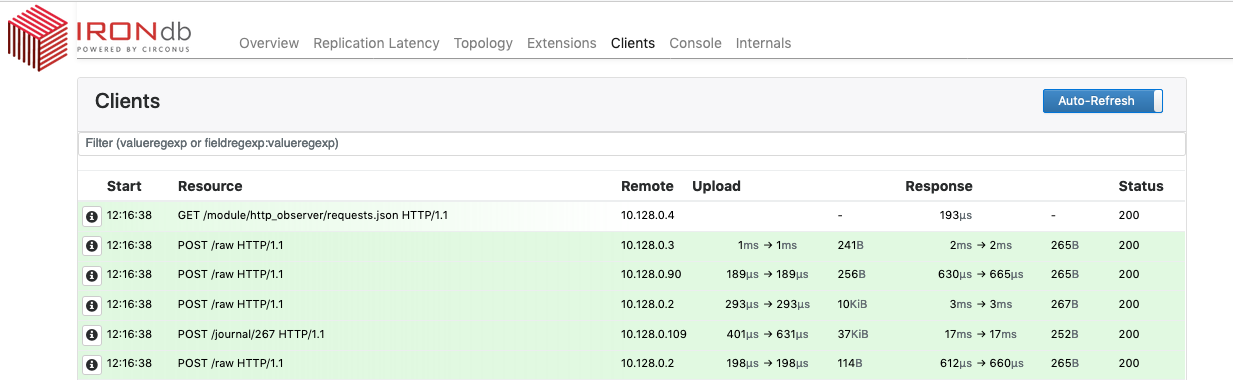Open info icon for 114B upload row

click(x=91, y=365)
